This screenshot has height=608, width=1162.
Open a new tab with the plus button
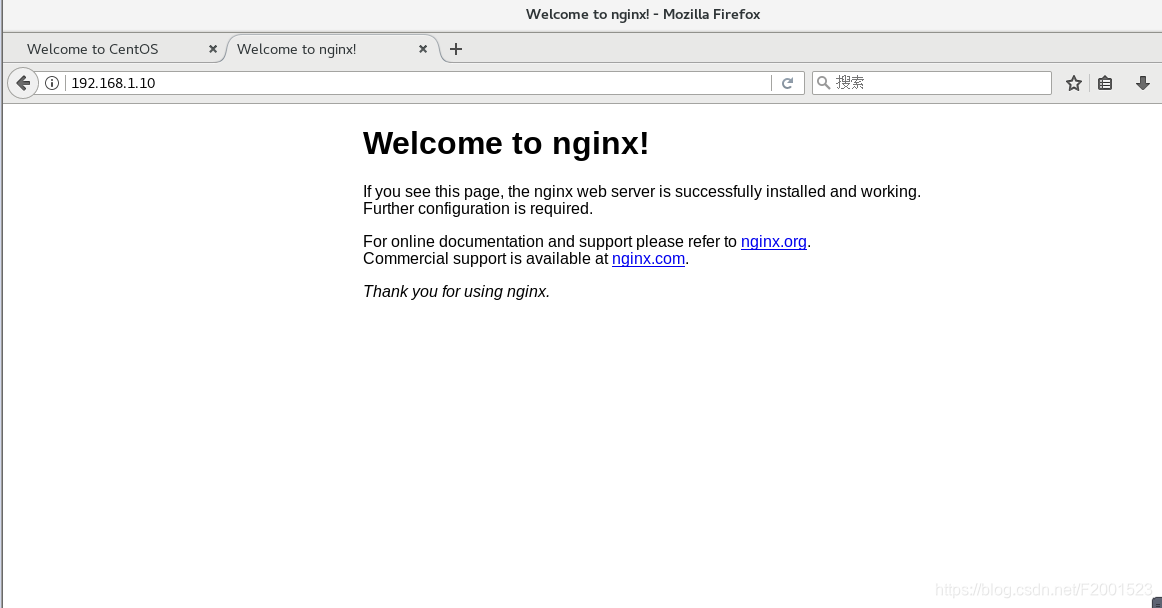click(456, 49)
